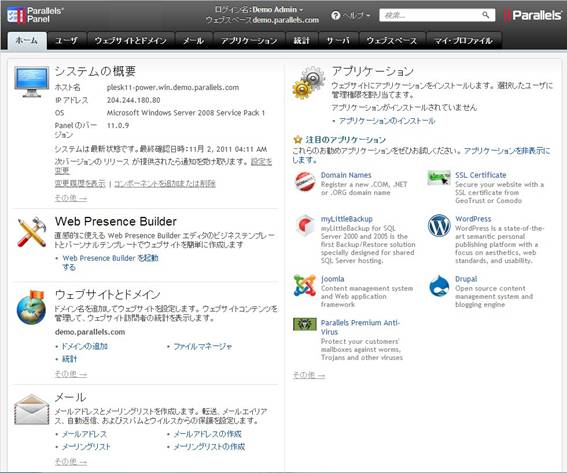Click the アプリケーションのインストール link

(x=387, y=121)
